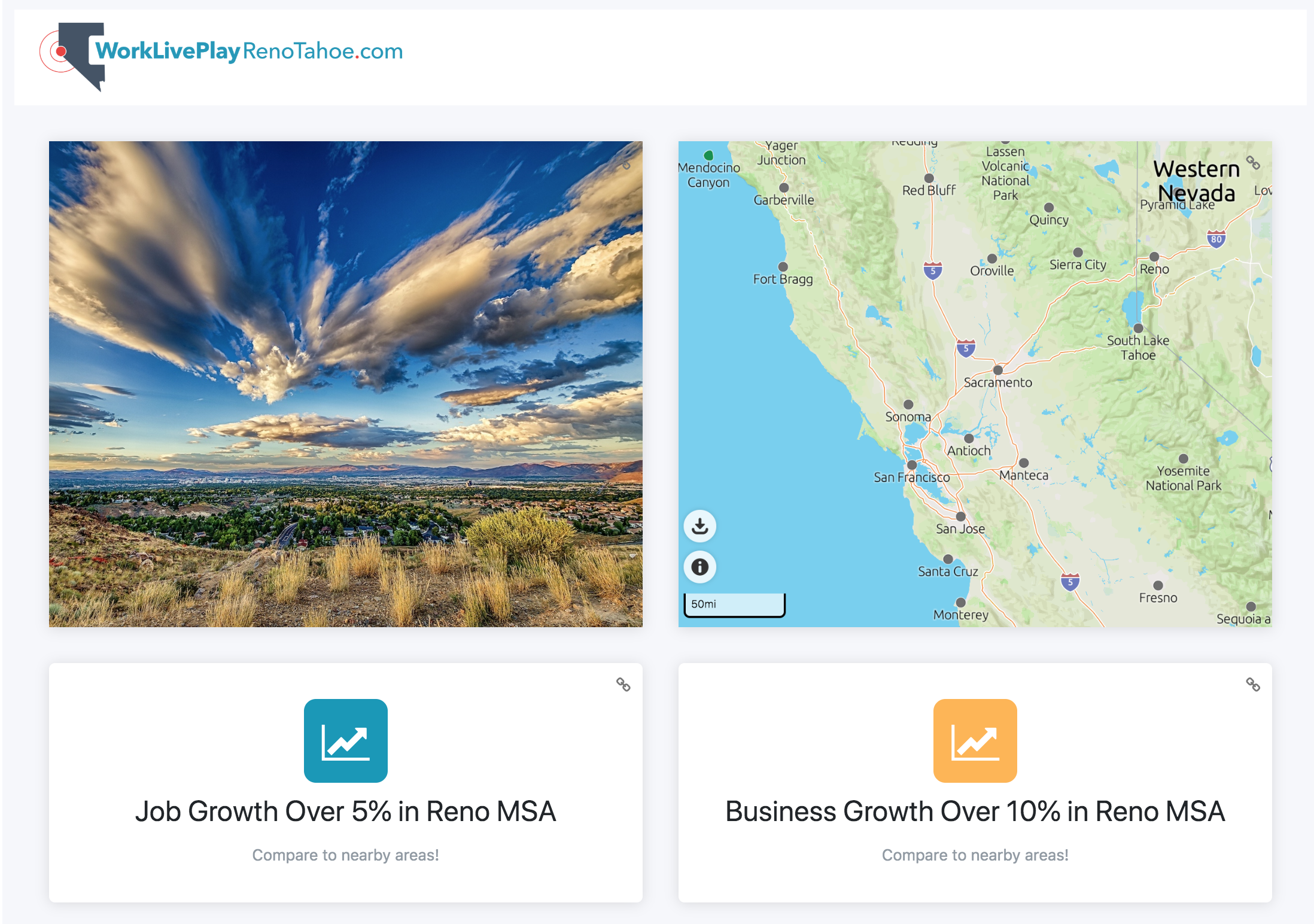Image resolution: width=1314 pixels, height=924 pixels.
Task: Click Compare to nearby areas under Business Growth
Action: point(975,855)
